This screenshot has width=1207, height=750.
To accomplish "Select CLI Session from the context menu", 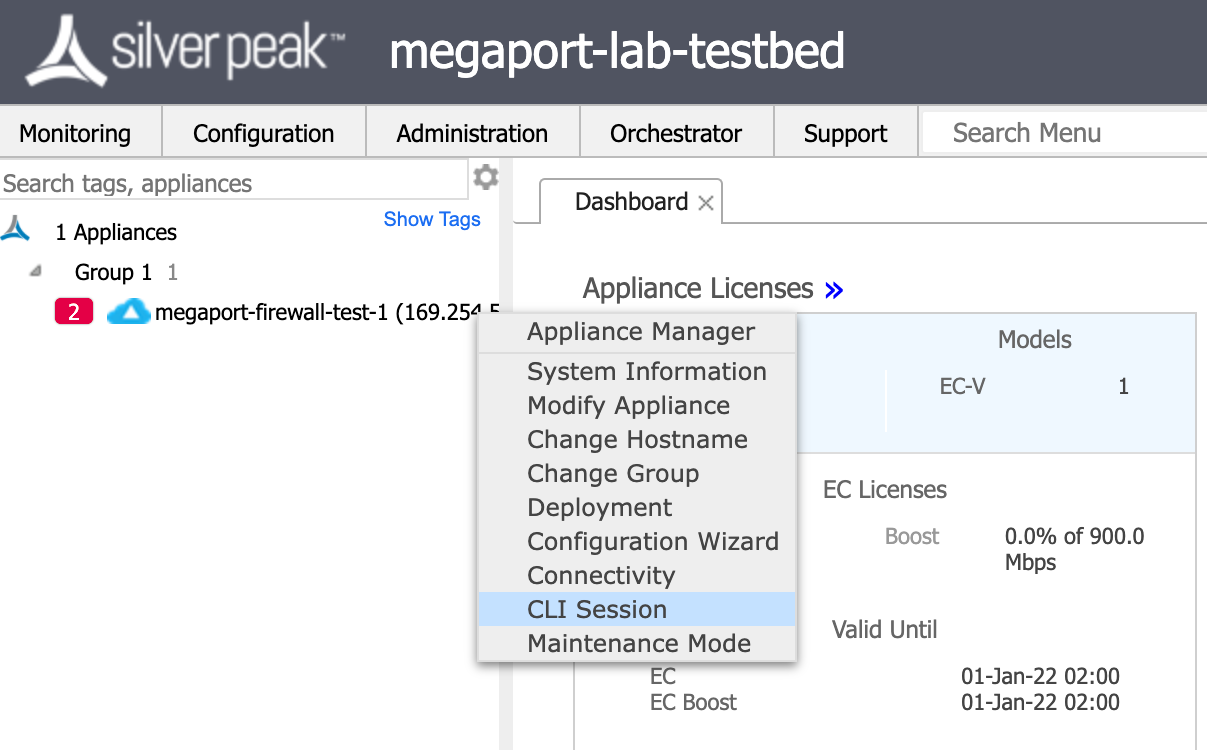I will point(598,609).
